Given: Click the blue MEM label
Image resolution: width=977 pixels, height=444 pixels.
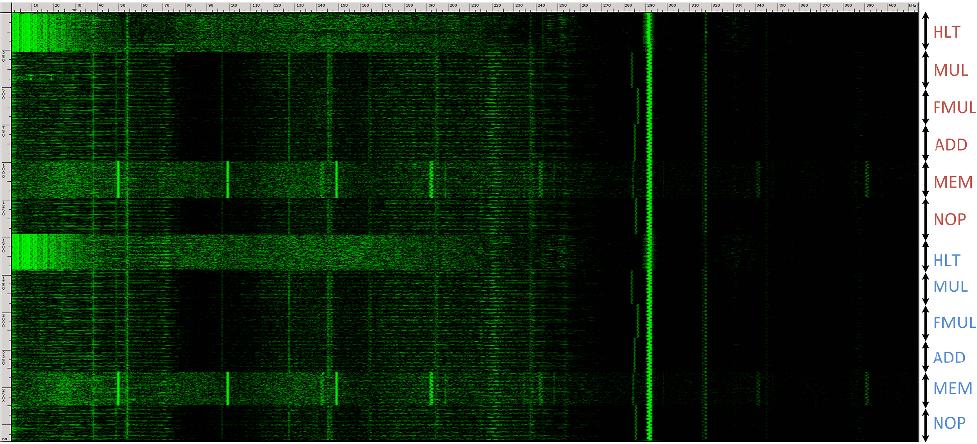Looking at the screenshot, I should (x=952, y=388).
